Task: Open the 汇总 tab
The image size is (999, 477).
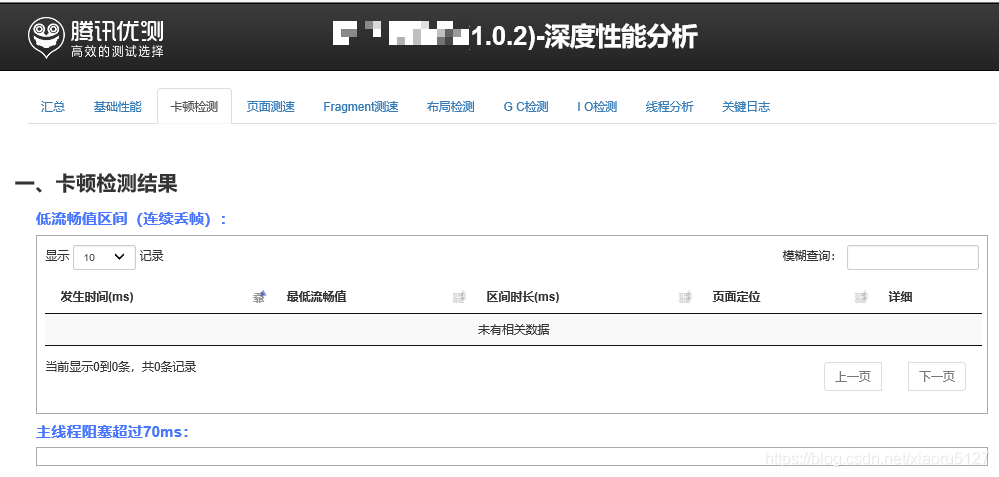Action: [x=53, y=106]
